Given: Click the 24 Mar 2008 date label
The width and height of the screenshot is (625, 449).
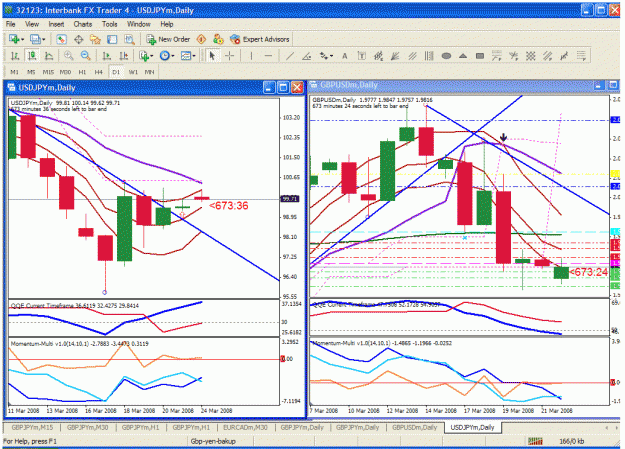Looking at the screenshot, I should pyautogui.click(x=216, y=411).
